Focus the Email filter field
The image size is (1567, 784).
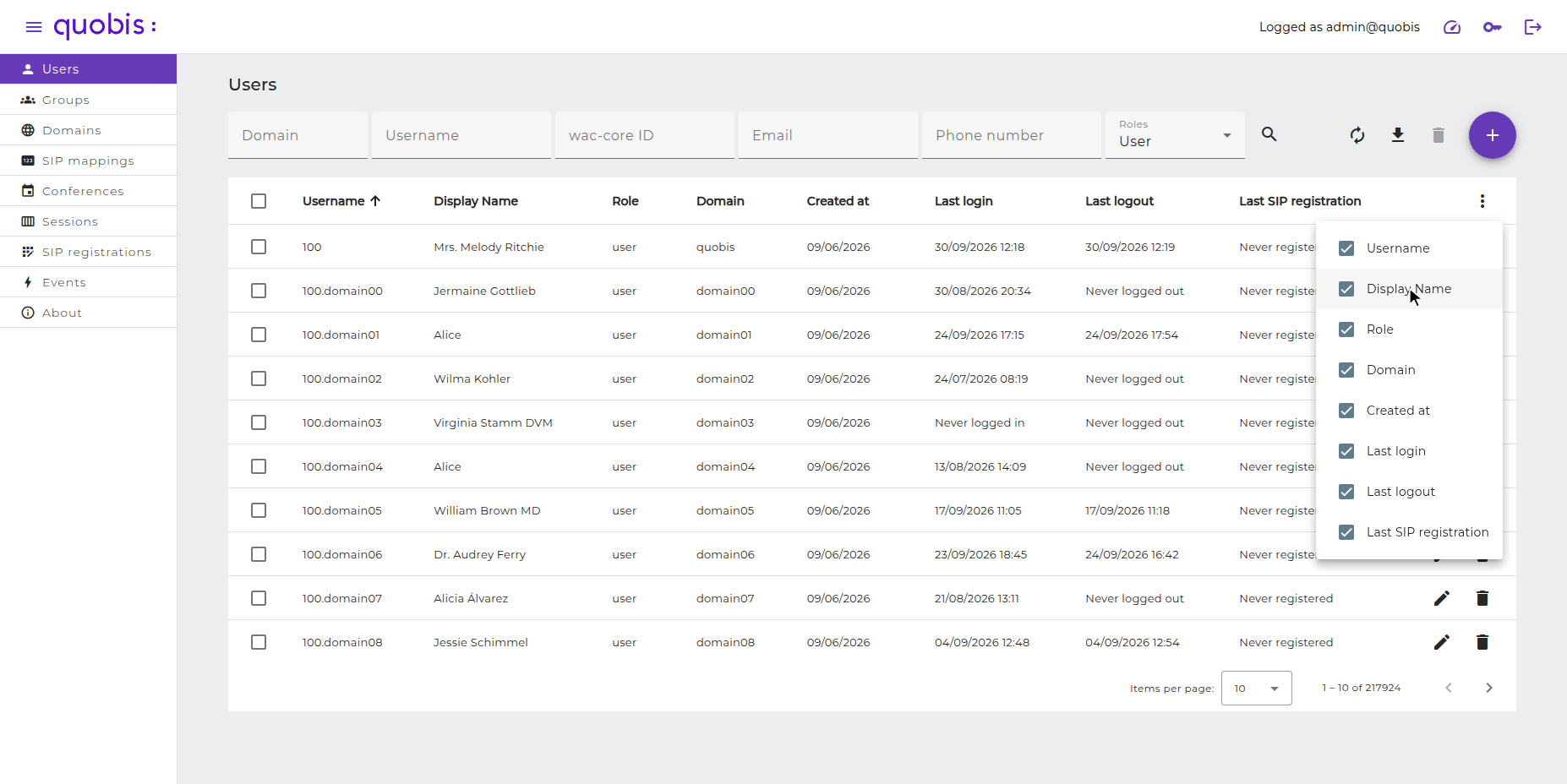[828, 135]
